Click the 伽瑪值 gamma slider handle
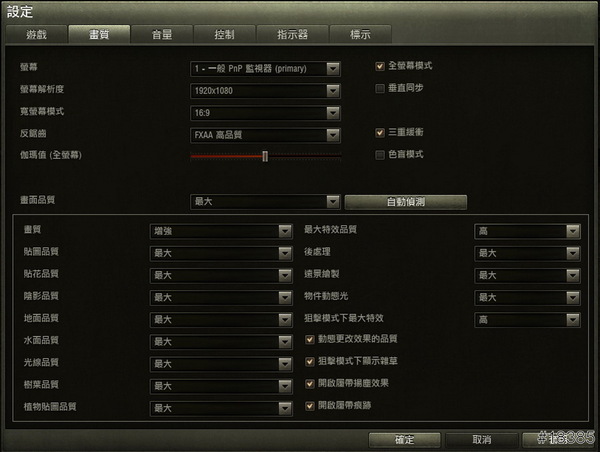 click(x=265, y=156)
